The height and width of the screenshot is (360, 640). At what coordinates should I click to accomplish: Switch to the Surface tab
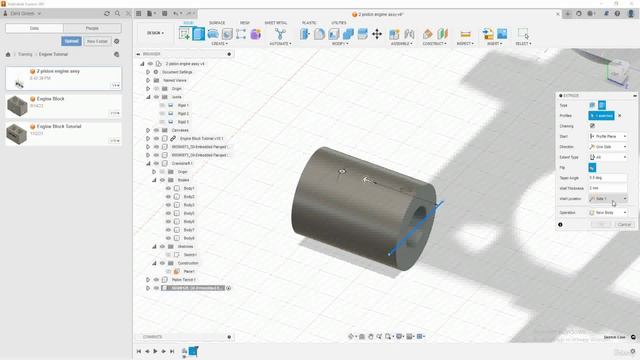pyautogui.click(x=217, y=23)
